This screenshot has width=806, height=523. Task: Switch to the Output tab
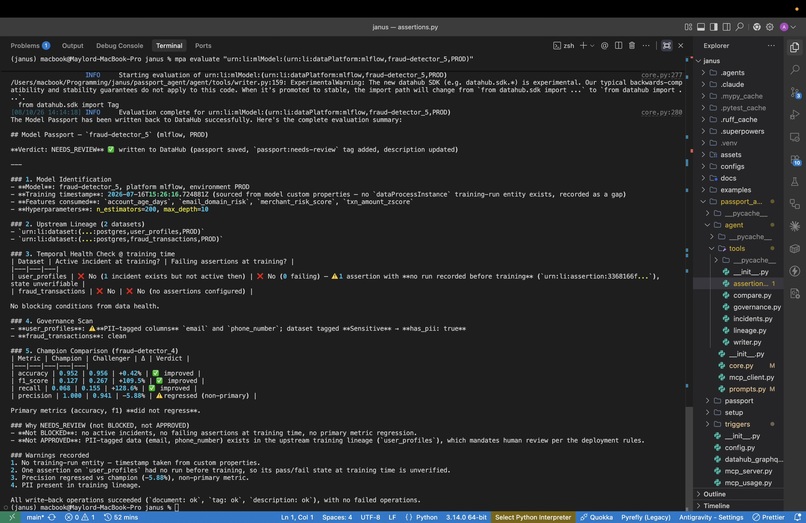[72, 45]
